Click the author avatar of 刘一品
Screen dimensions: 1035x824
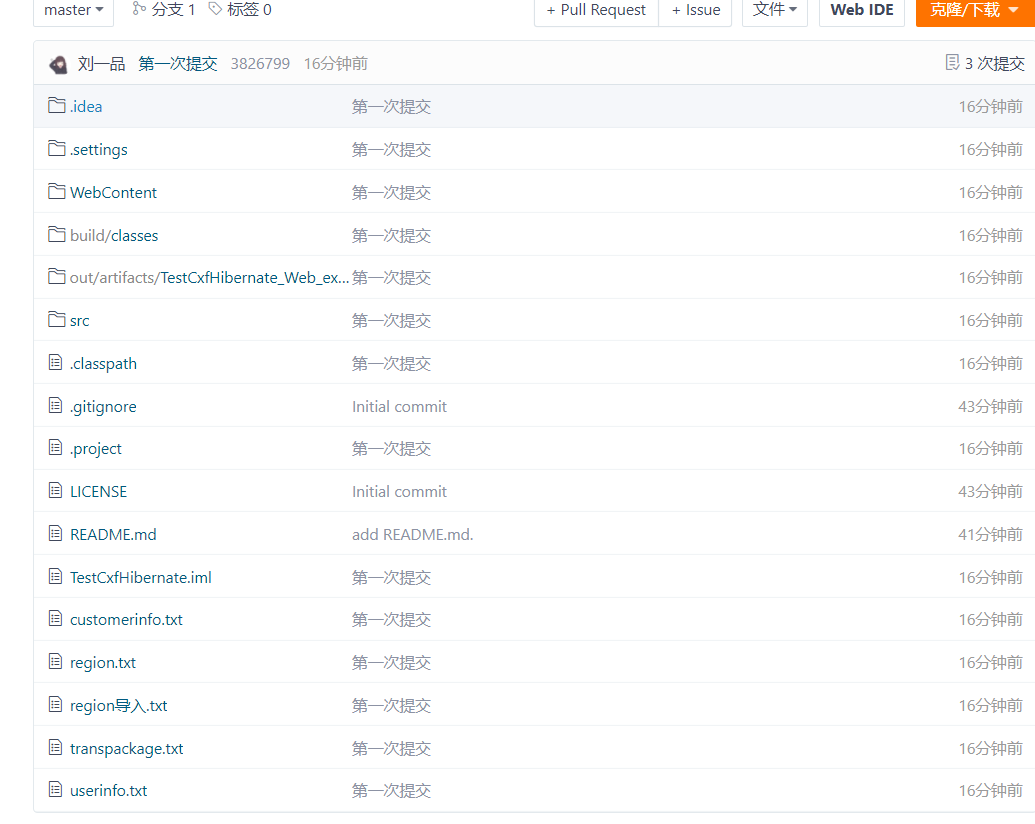click(58, 64)
